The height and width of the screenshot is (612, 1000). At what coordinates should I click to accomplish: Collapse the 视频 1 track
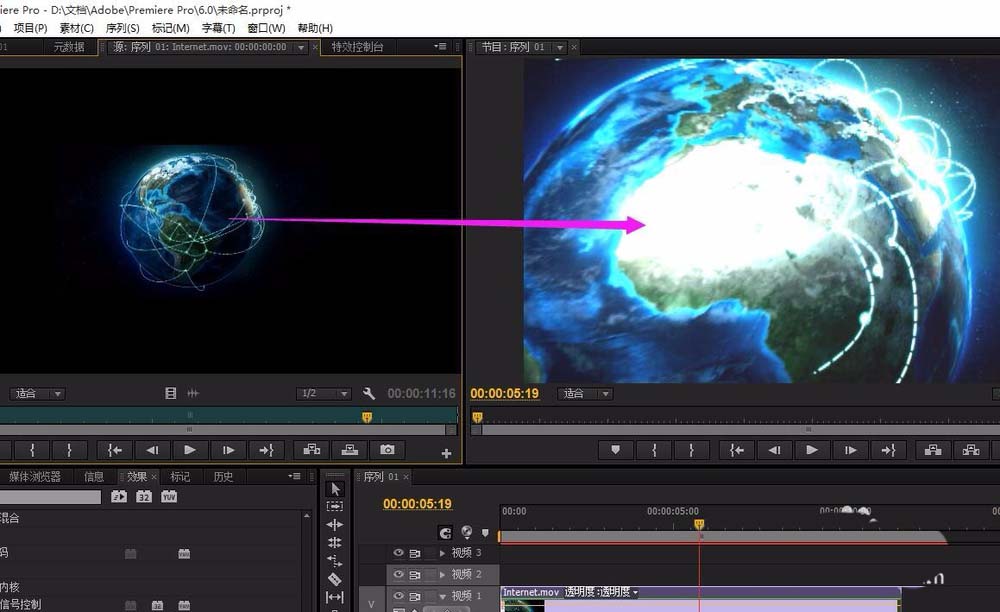[x=442, y=597]
